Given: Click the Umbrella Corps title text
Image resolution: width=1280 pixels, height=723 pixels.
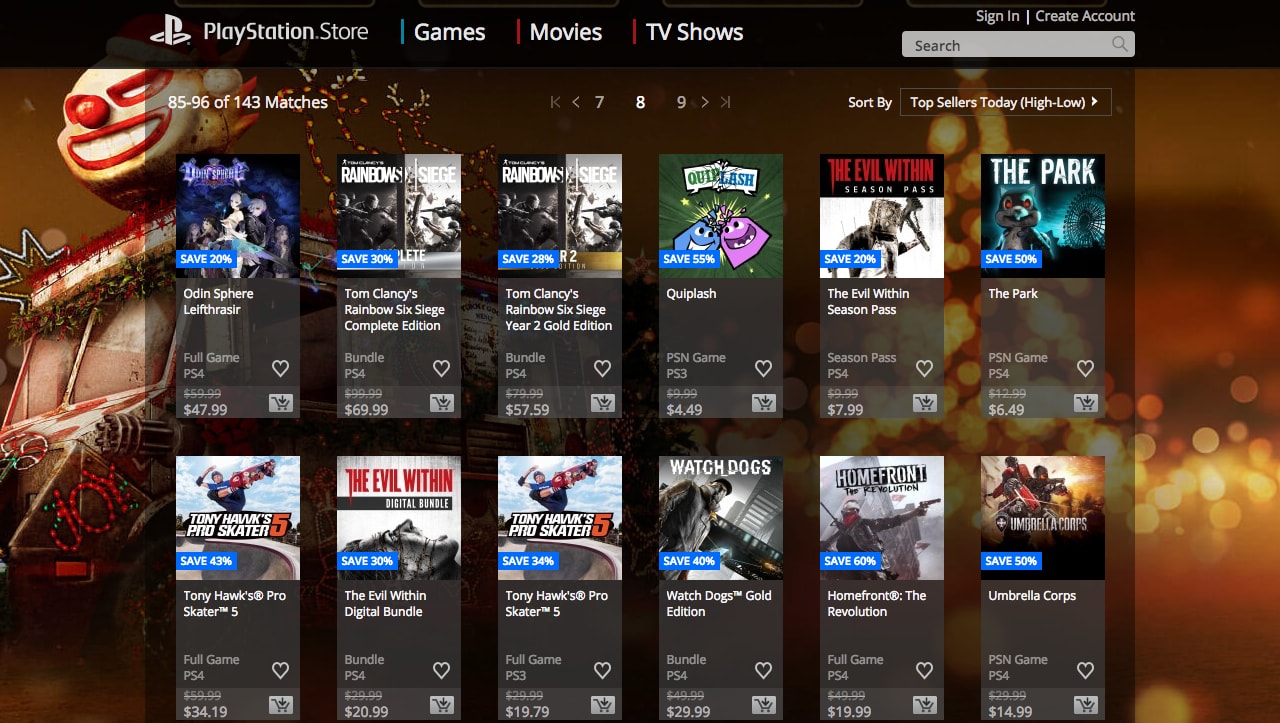Looking at the screenshot, I should point(1032,596).
